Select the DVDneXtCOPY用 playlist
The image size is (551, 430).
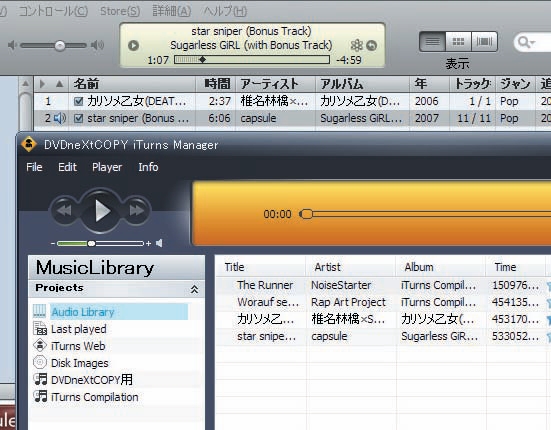click(92, 380)
